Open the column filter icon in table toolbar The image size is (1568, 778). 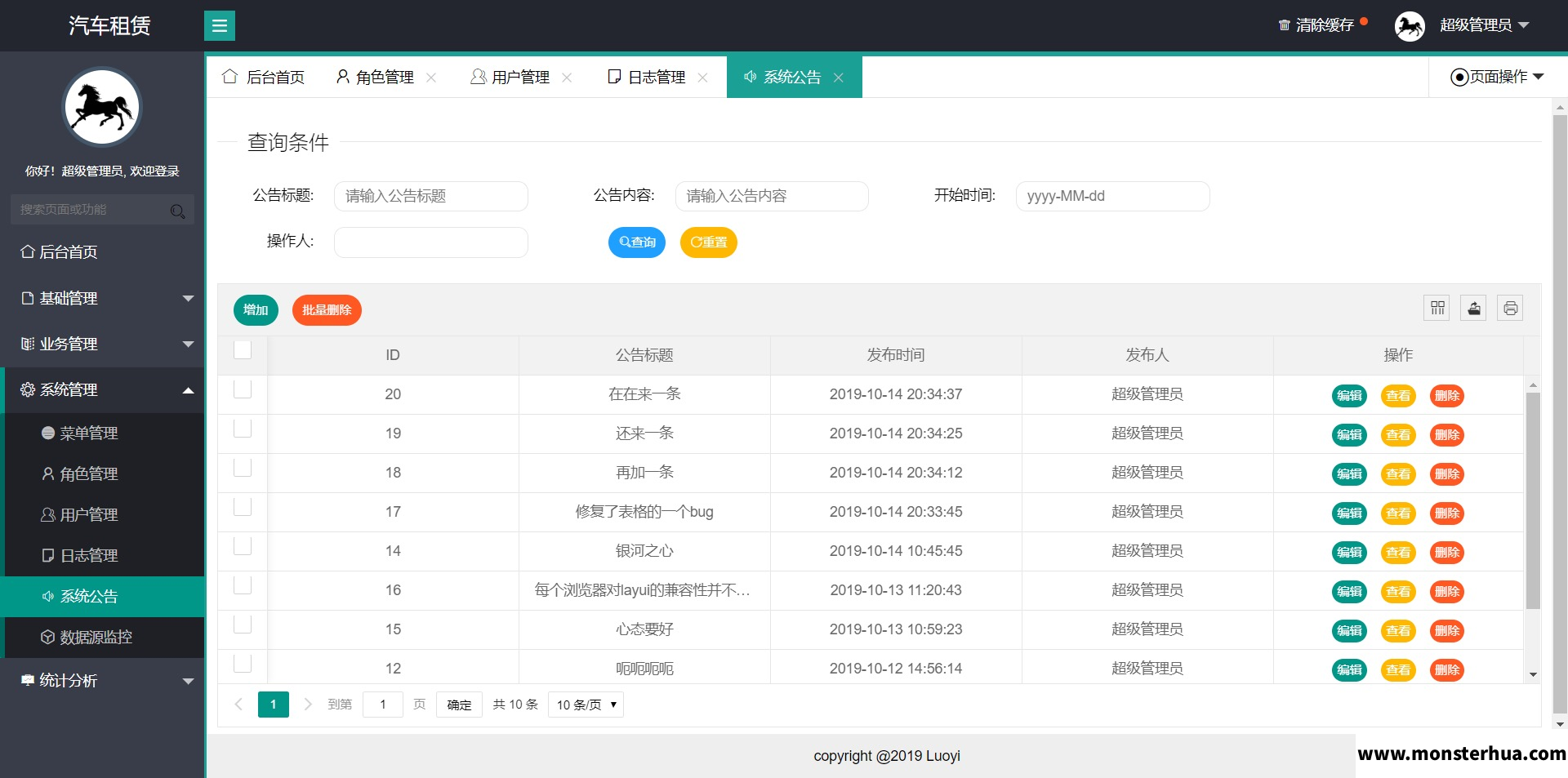(x=1437, y=308)
